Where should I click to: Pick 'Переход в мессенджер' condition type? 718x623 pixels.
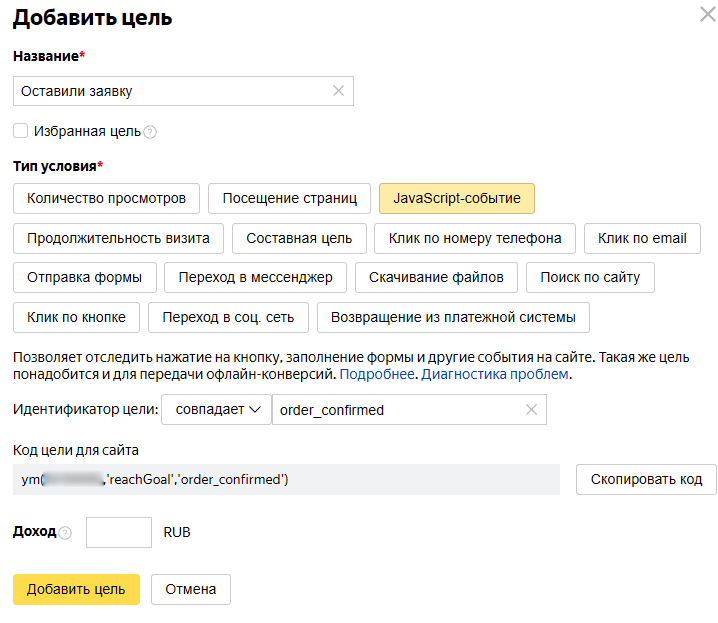pos(255,277)
